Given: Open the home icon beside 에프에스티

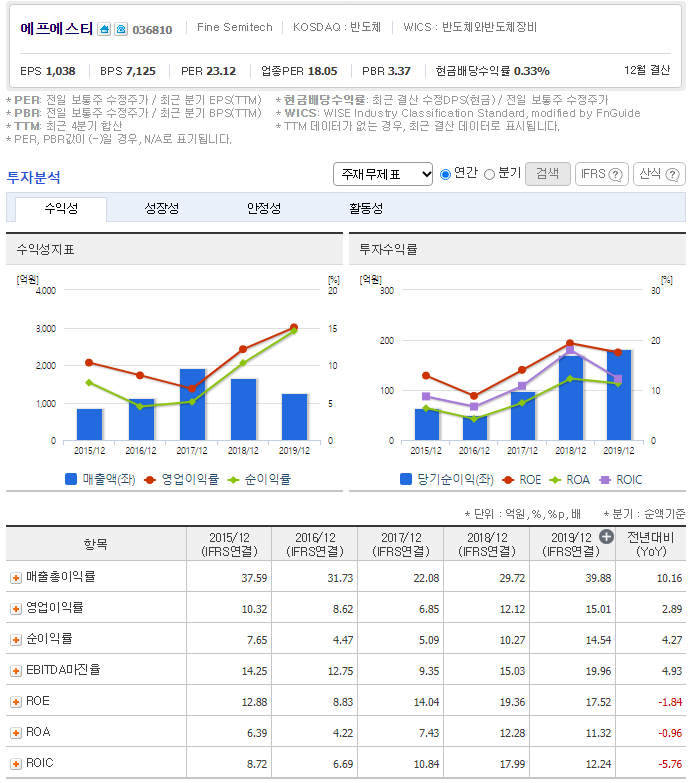Looking at the screenshot, I should pyautogui.click(x=104, y=29).
